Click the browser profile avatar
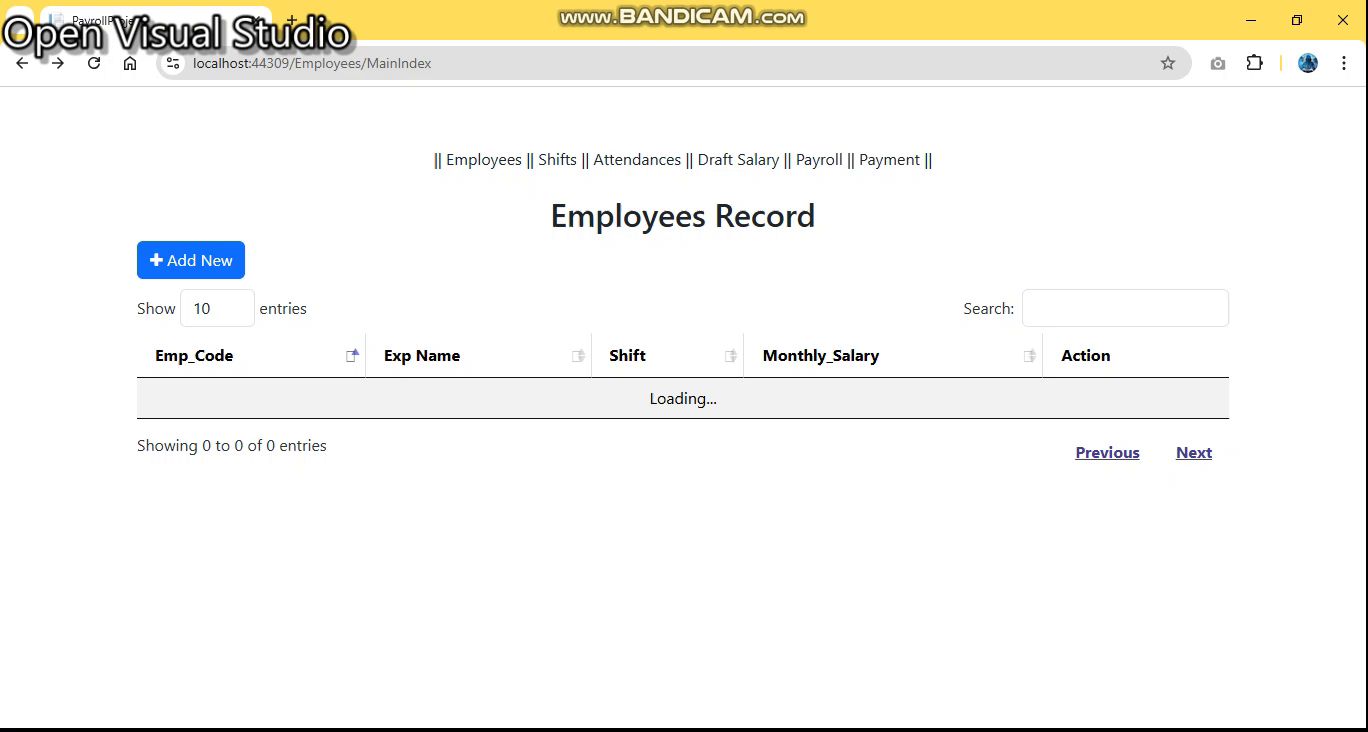This screenshot has height=732, width=1368. (1307, 62)
